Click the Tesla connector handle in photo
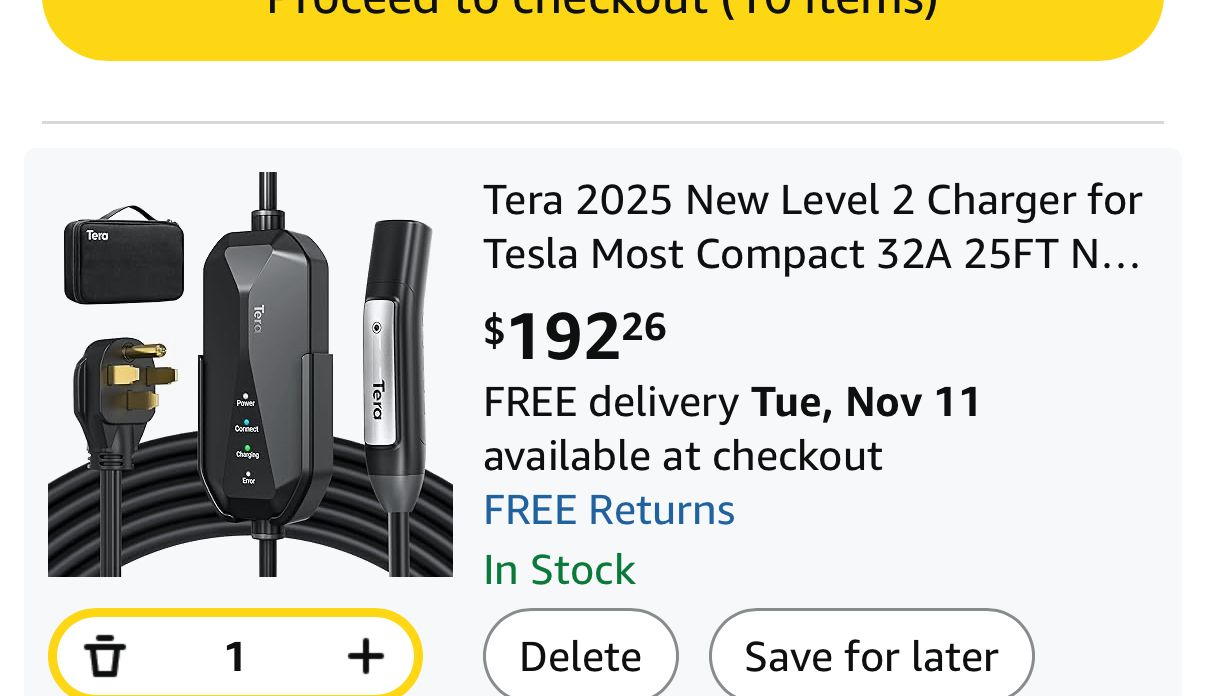 (397, 360)
